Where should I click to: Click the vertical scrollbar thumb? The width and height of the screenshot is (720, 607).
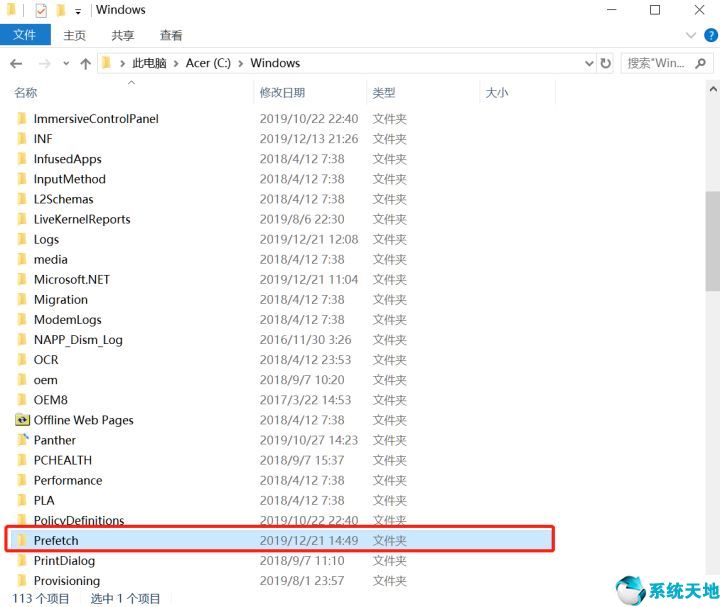click(x=713, y=241)
